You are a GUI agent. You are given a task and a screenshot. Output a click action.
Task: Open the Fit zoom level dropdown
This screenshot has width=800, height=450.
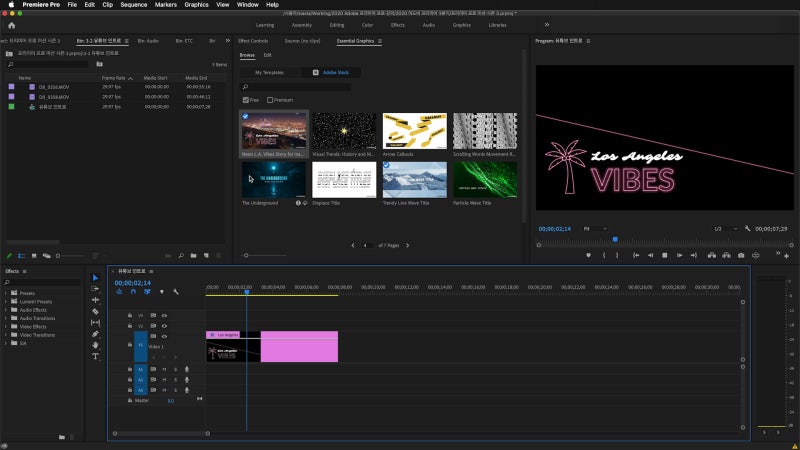tap(595, 229)
